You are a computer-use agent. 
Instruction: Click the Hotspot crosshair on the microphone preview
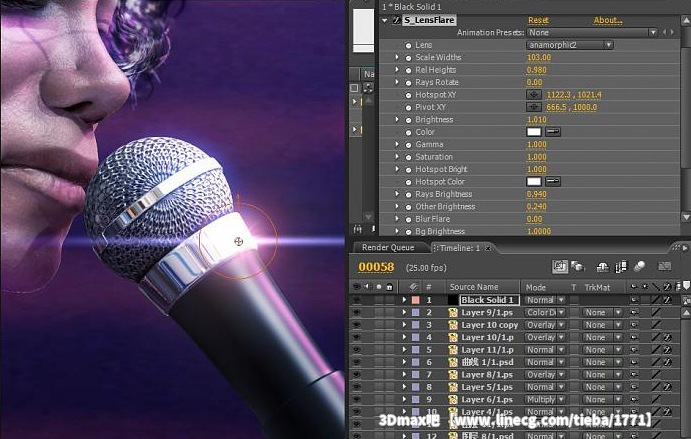tap(238, 241)
